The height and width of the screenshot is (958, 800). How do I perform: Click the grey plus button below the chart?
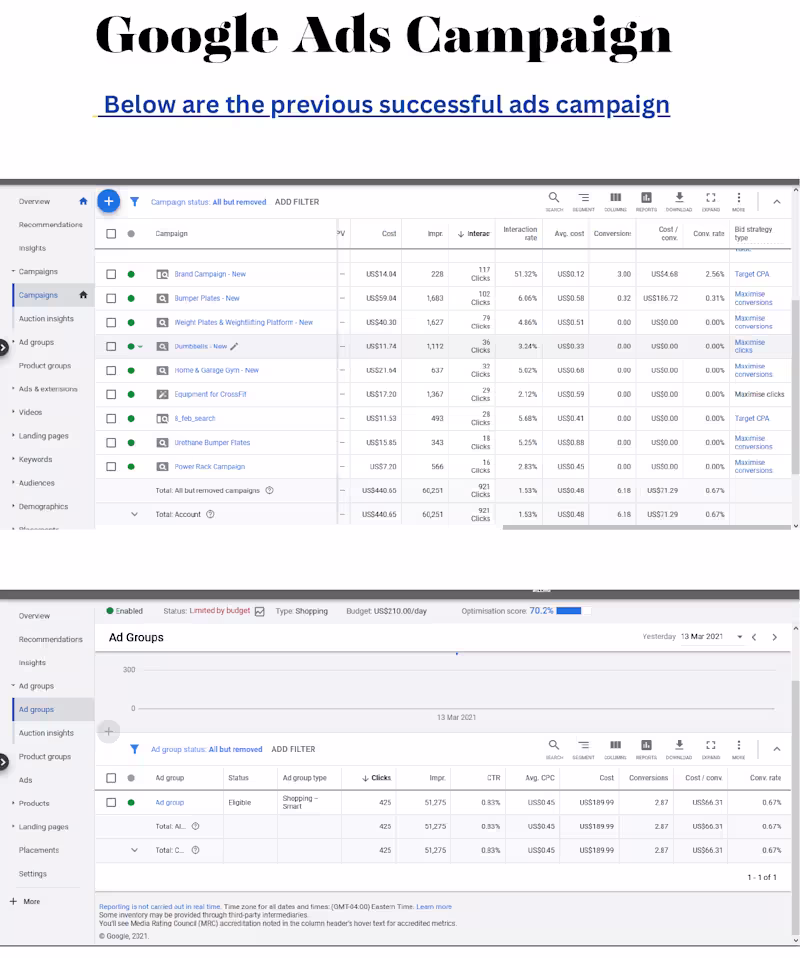[108, 731]
